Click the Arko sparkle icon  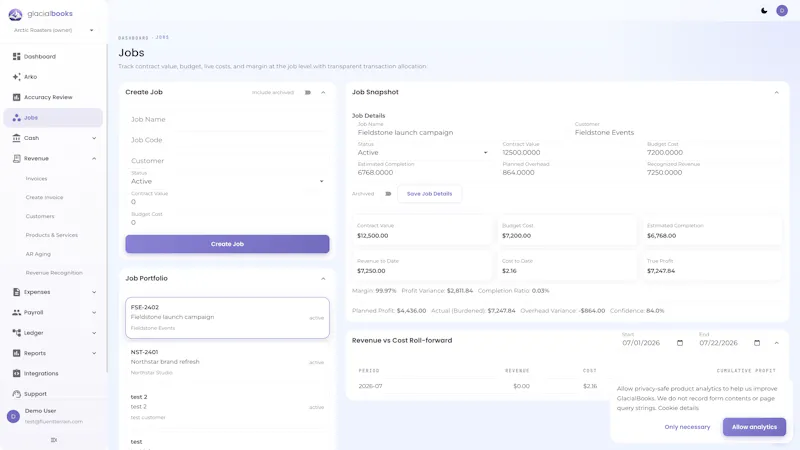coord(16,77)
